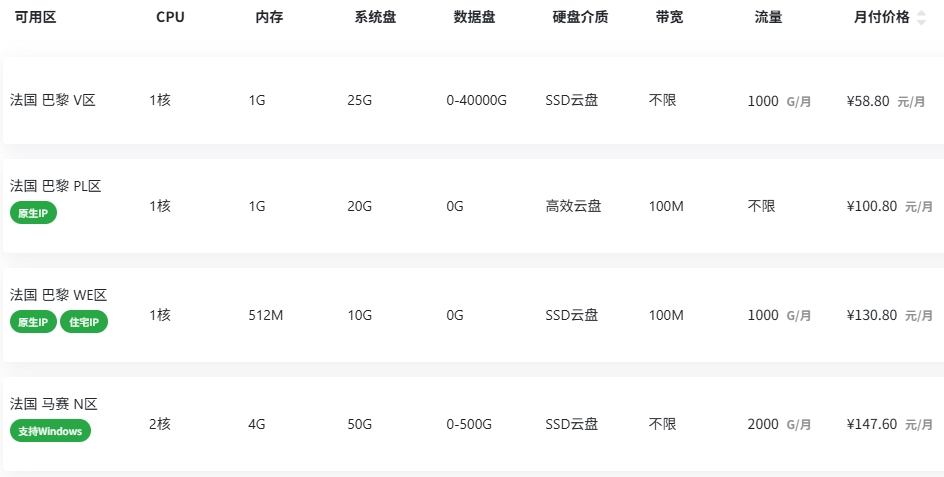
Task: Click the ¥100.80 monthly price
Action: [871, 207]
